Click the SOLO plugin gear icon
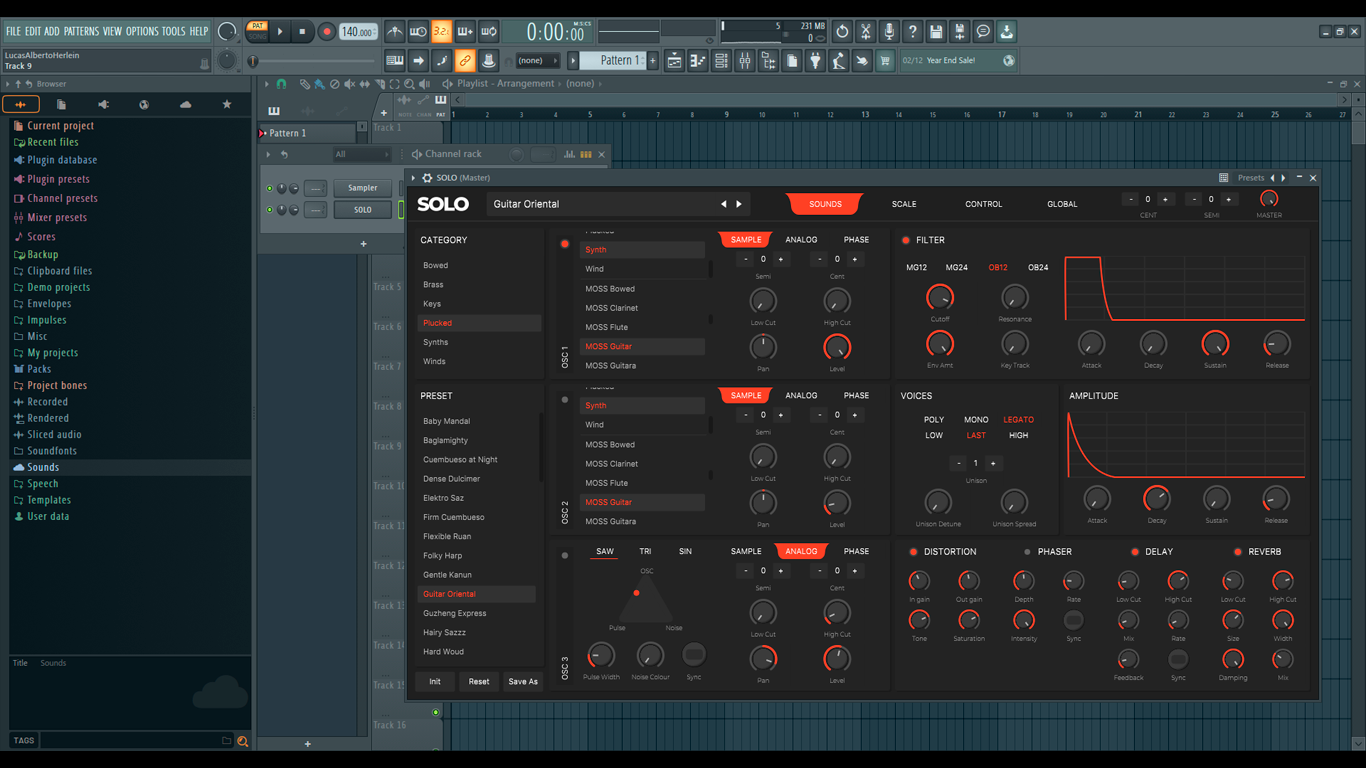 coord(427,178)
